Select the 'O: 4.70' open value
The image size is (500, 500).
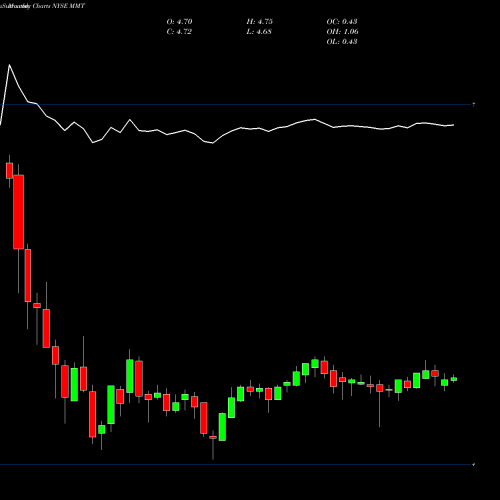pyautogui.click(x=179, y=22)
